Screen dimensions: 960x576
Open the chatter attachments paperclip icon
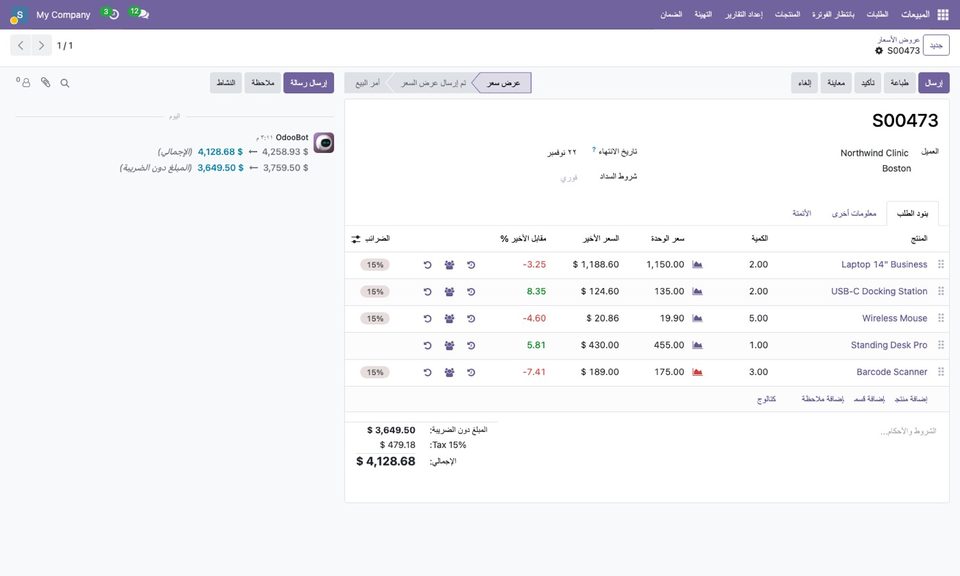[x=45, y=82]
